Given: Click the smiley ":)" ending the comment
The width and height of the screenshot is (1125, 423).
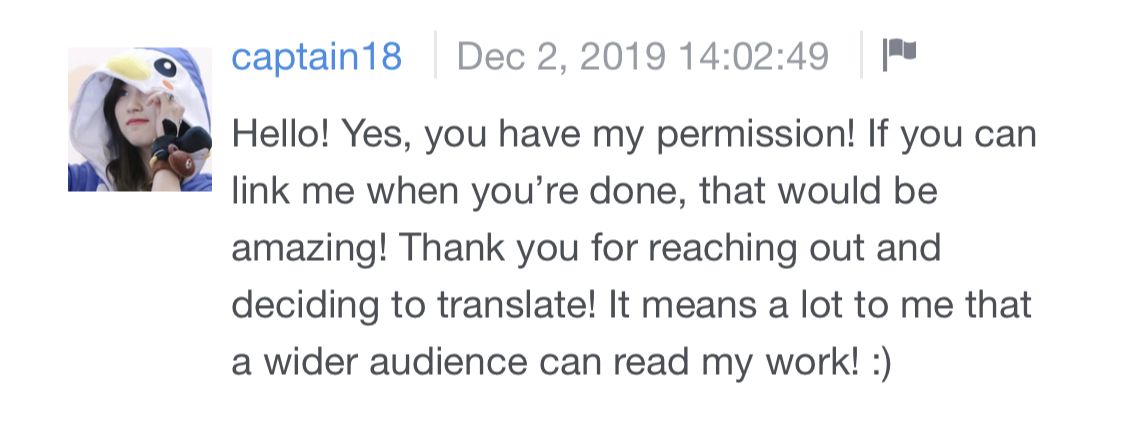Looking at the screenshot, I should pyautogui.click(x=880, y=363).
